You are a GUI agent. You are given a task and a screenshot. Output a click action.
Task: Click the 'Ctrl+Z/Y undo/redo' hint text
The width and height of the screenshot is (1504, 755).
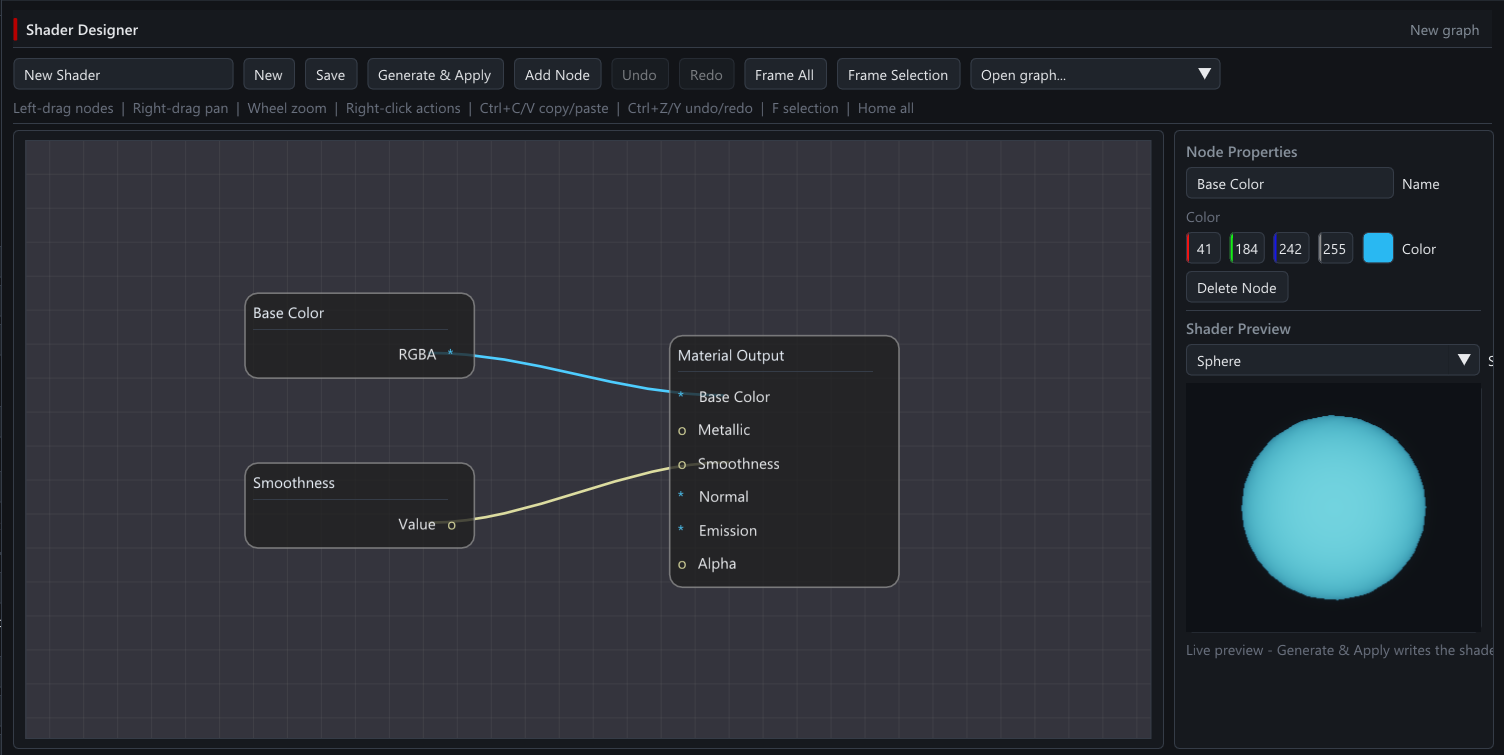pyautogui.click(x=690, y=108)
